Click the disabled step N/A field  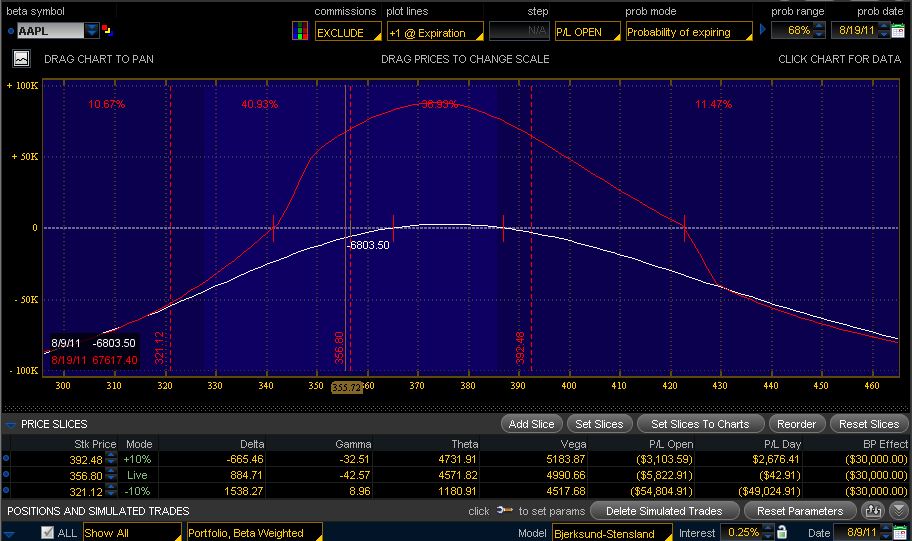(x=519, y=31)
